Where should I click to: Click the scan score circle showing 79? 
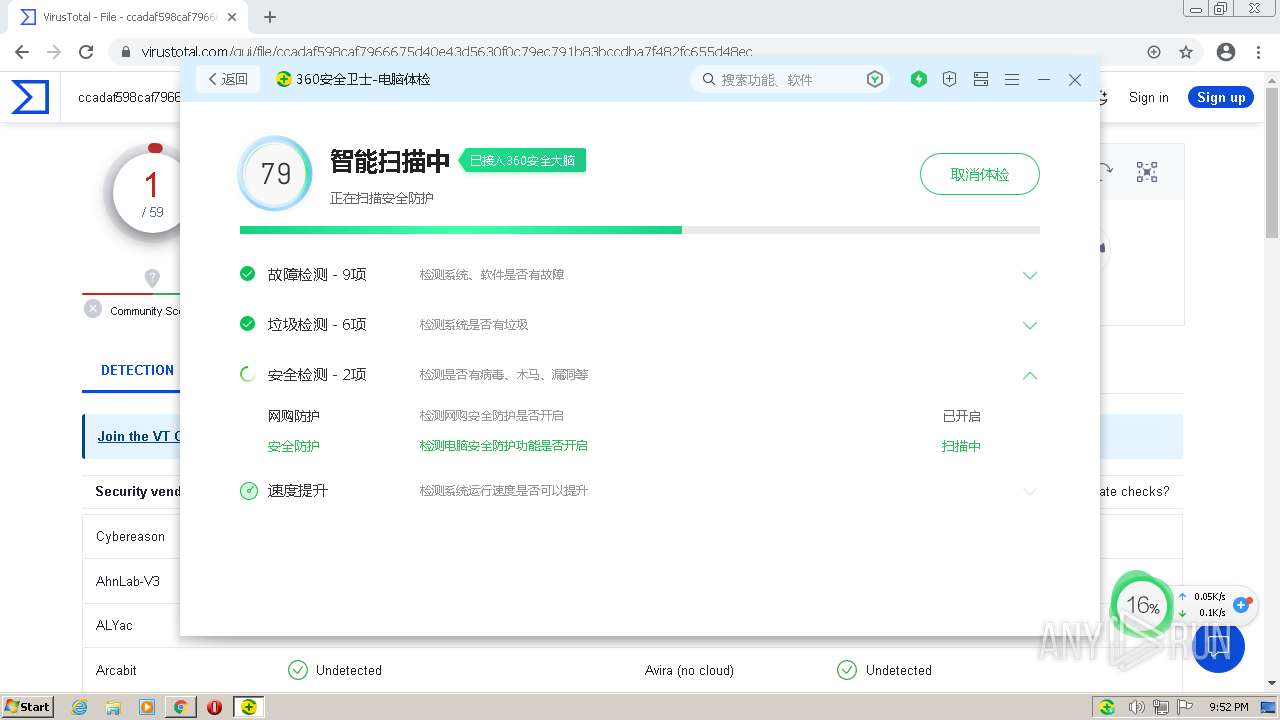coord(275,174)
